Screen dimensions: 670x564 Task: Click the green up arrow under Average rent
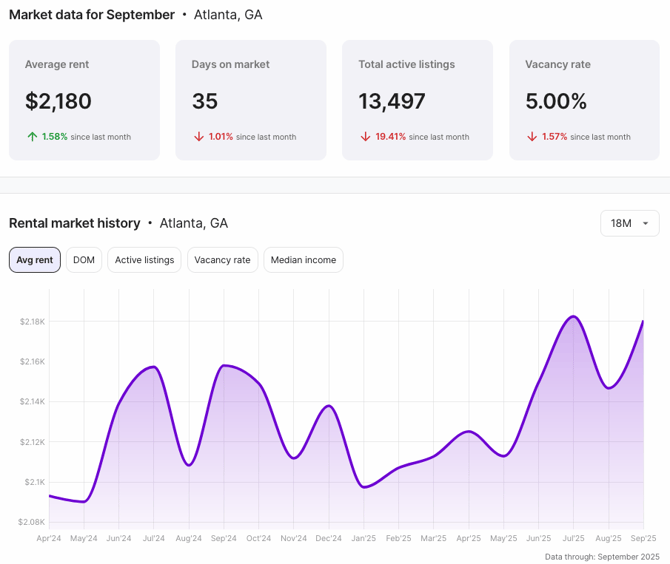point(32,137)
